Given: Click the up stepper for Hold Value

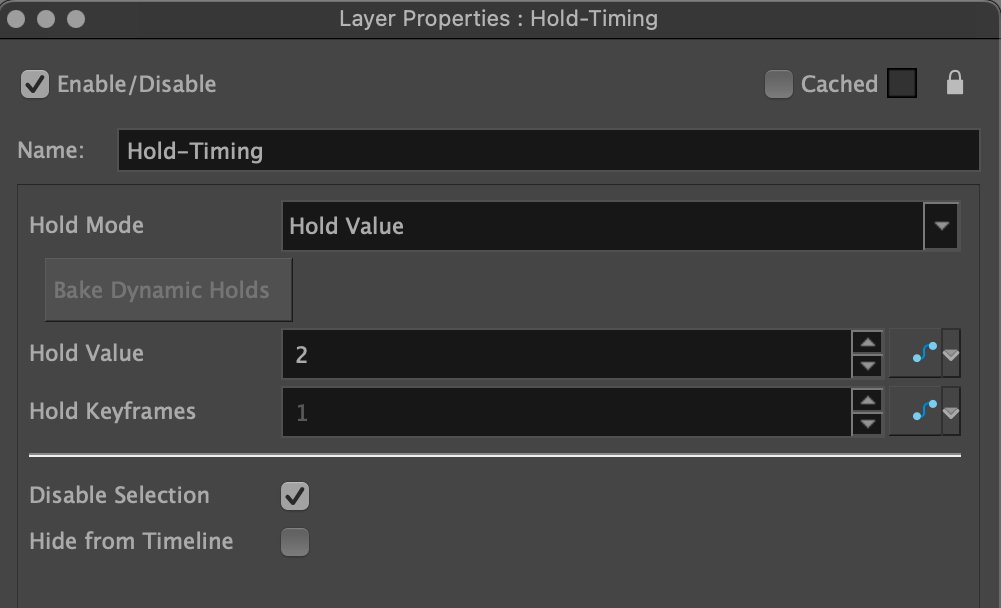Looking at the screenshot, I should [868, 345].
